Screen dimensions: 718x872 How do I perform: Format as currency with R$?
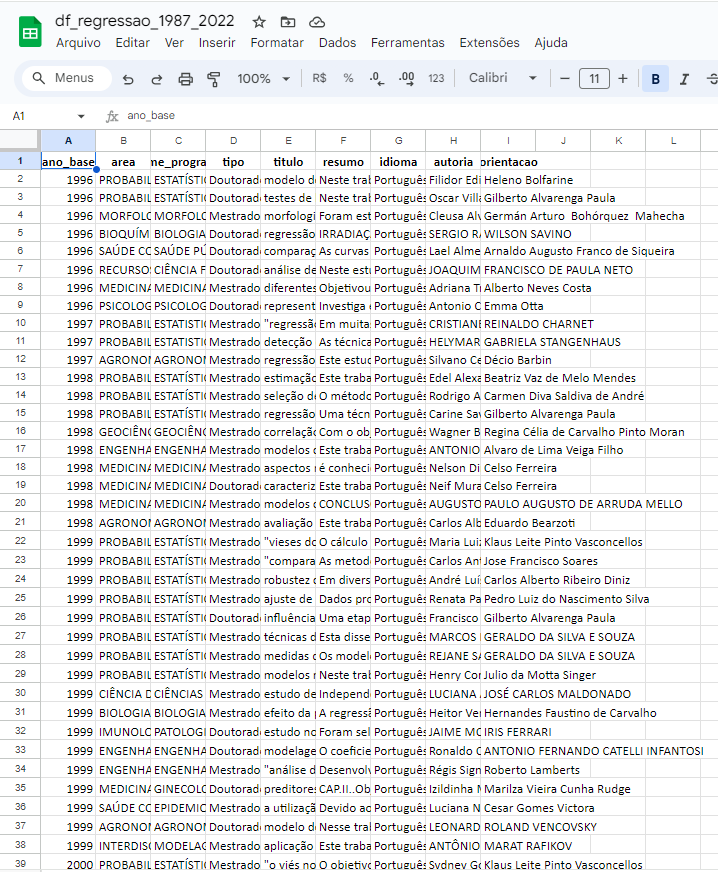coord(319,78)
